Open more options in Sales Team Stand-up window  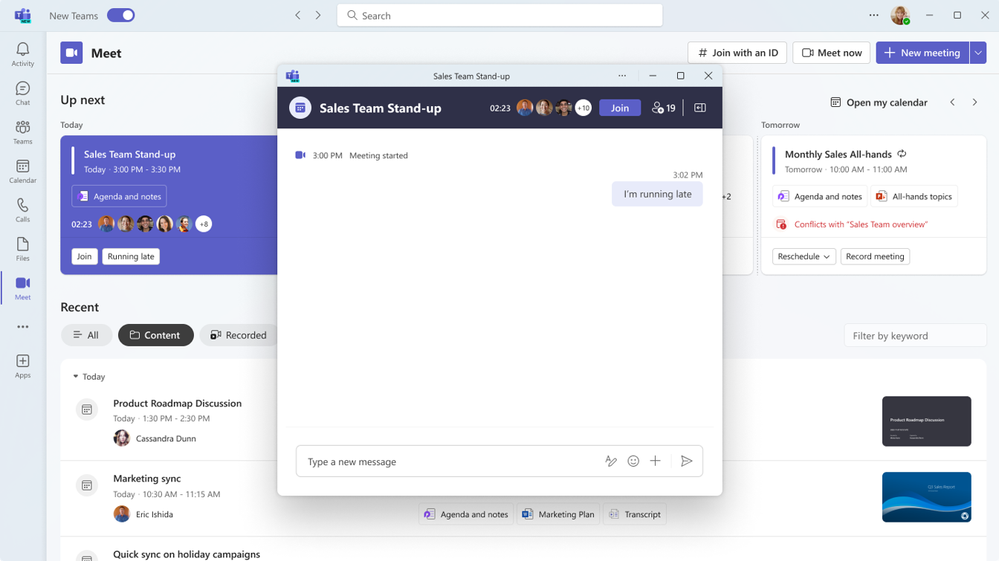(x=622, y=76)
